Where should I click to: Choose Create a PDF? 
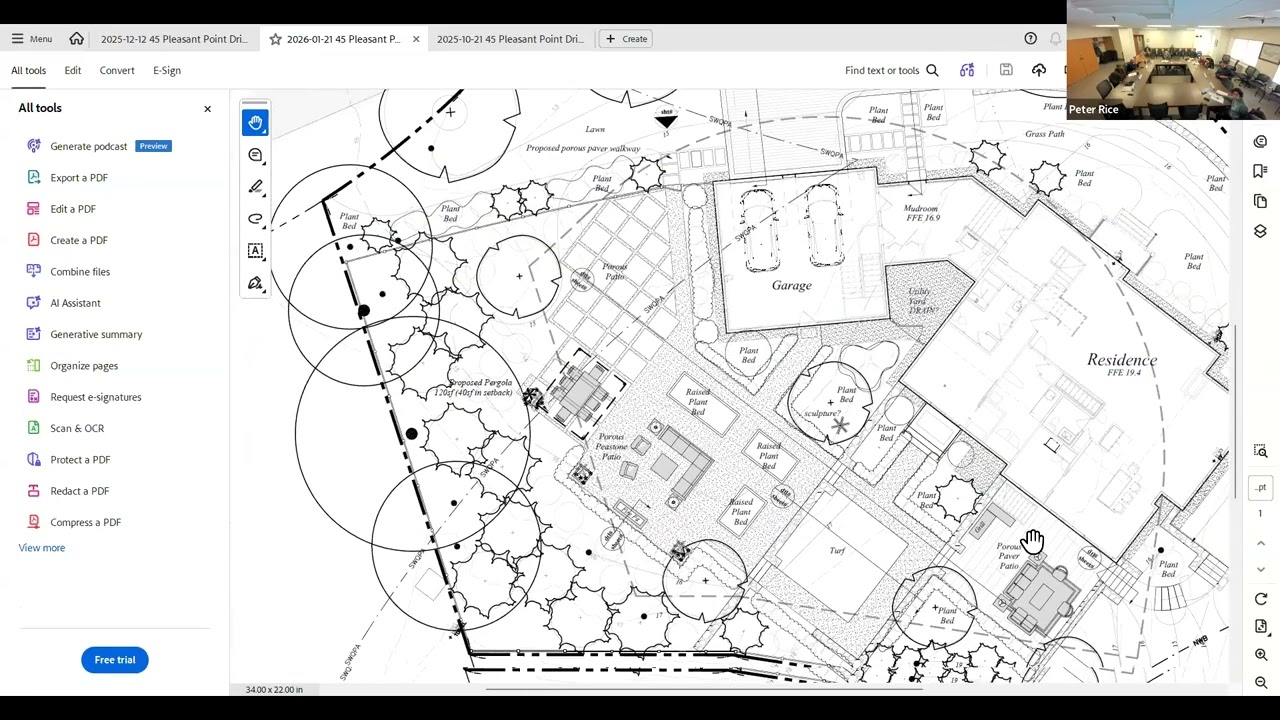pos(79,240)
